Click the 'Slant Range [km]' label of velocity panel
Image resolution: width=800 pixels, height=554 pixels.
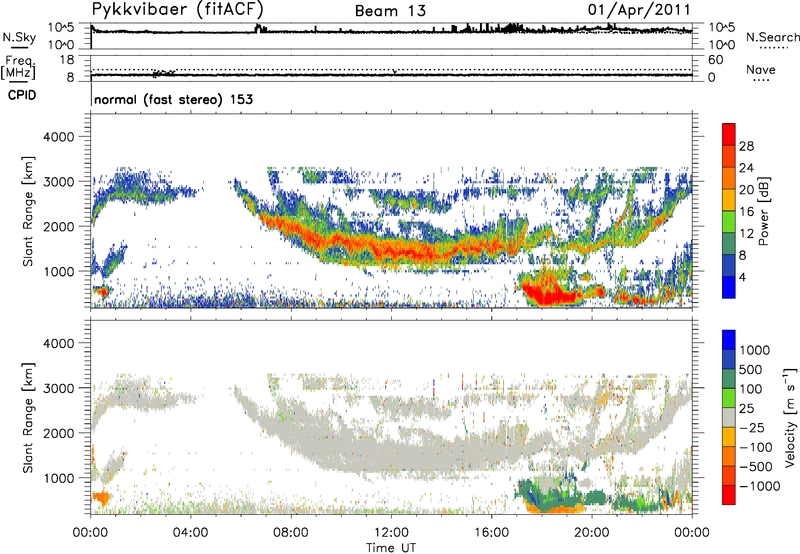[x=28, y=417]
